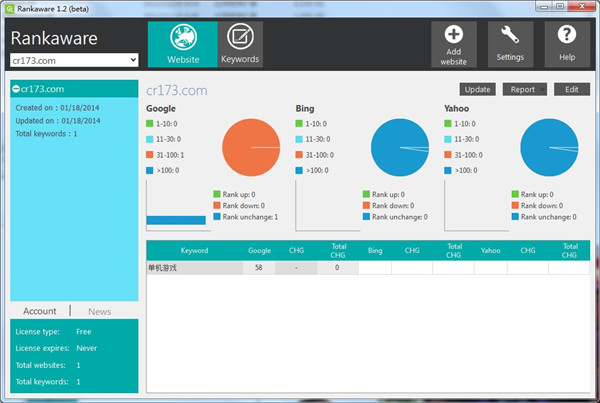
Task: Click the Yahoo pie chart
Action: (x=549, y=147)
